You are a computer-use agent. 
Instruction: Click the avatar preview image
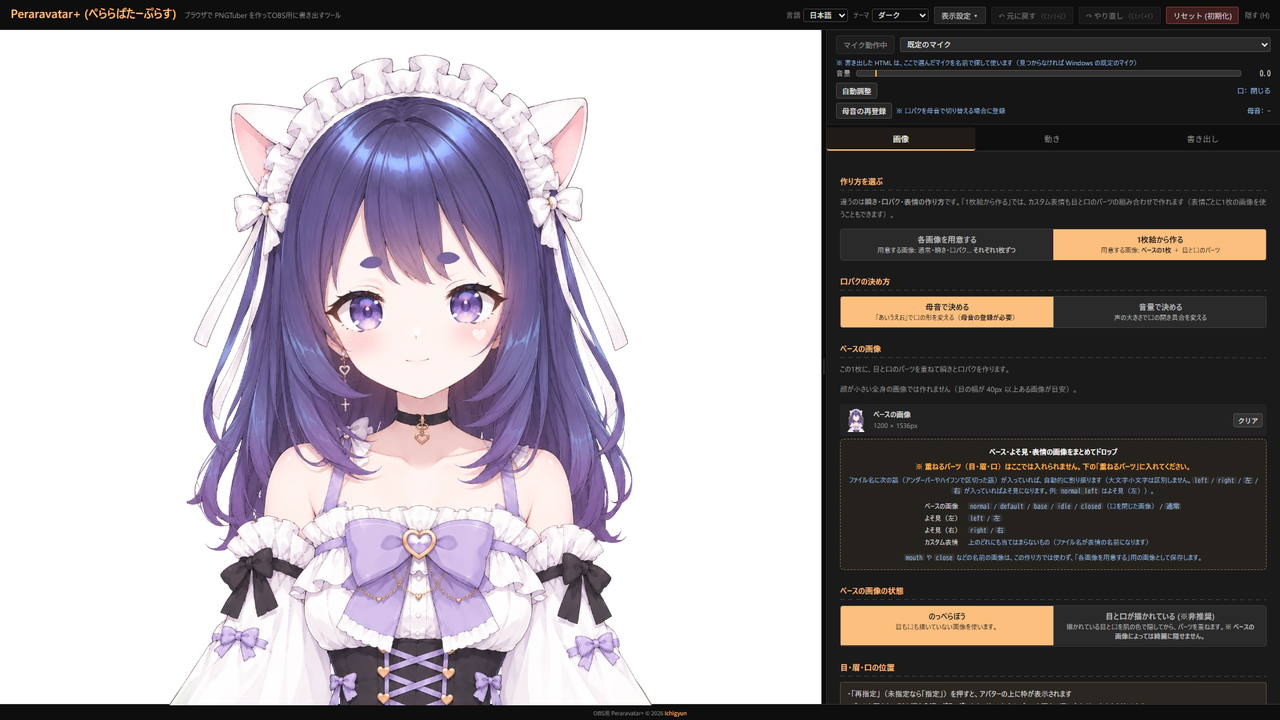(x=410, y=367)
